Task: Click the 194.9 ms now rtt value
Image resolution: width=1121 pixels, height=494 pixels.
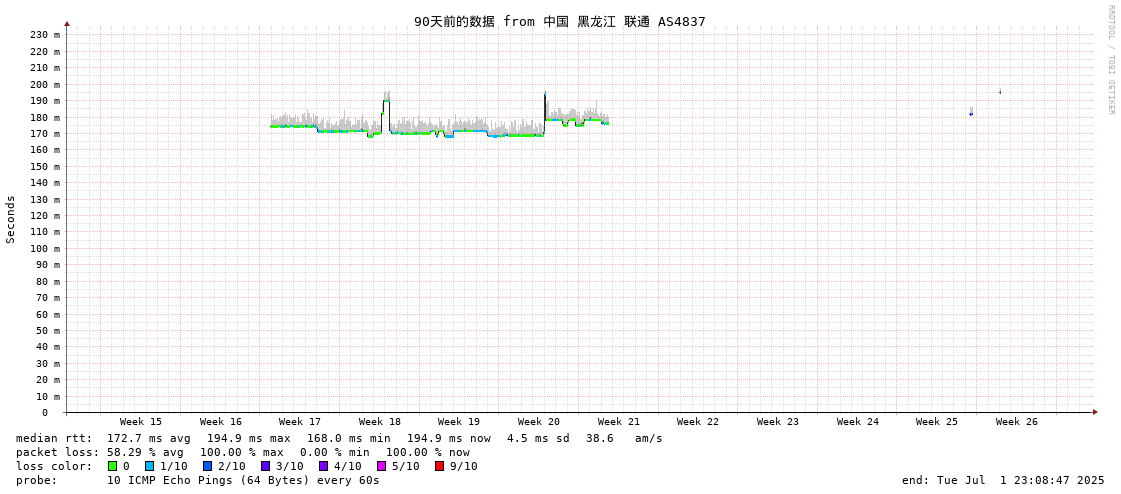Action: [449, 438]
